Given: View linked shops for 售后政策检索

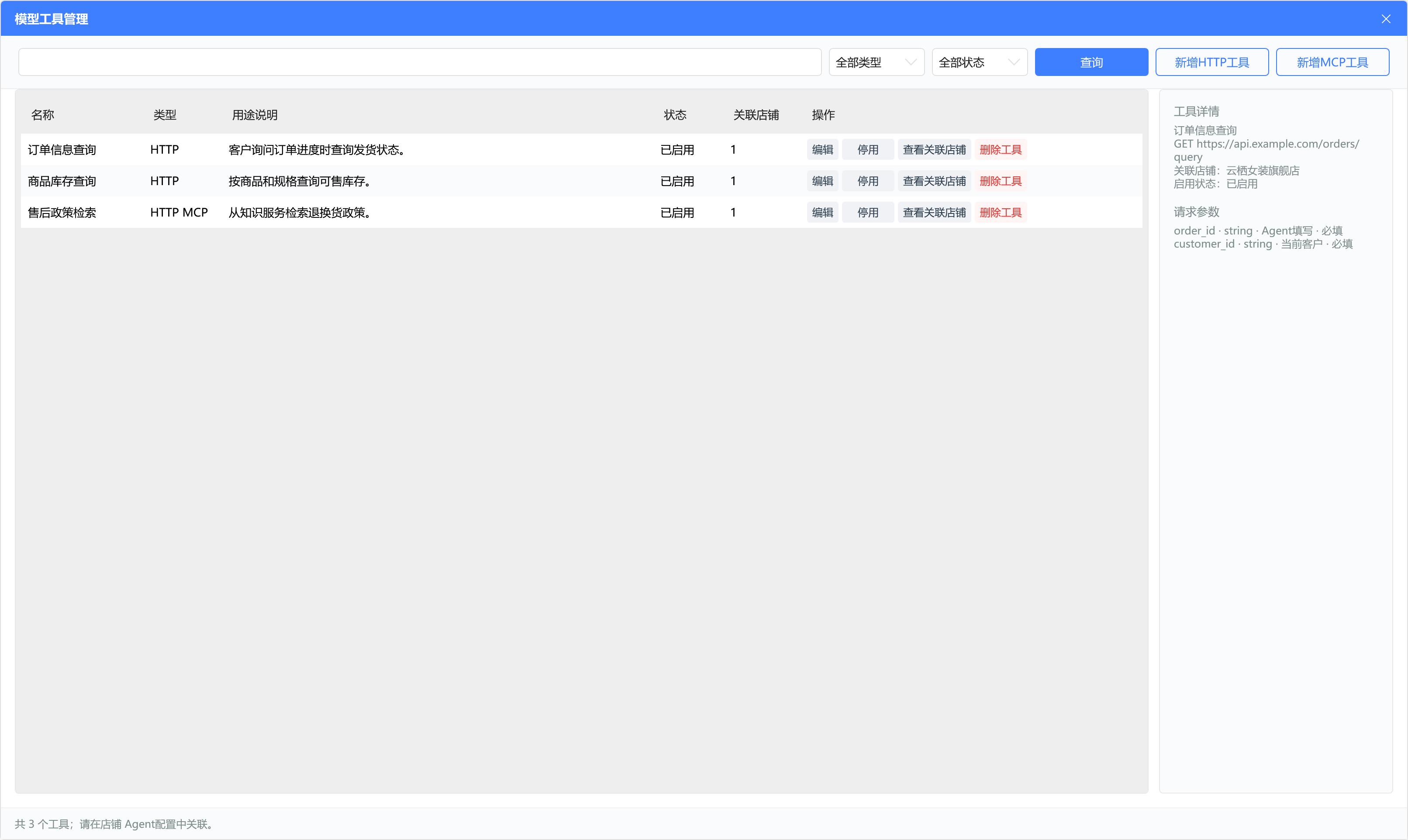Looking at the screenshot, I should [x=934, y=212].
